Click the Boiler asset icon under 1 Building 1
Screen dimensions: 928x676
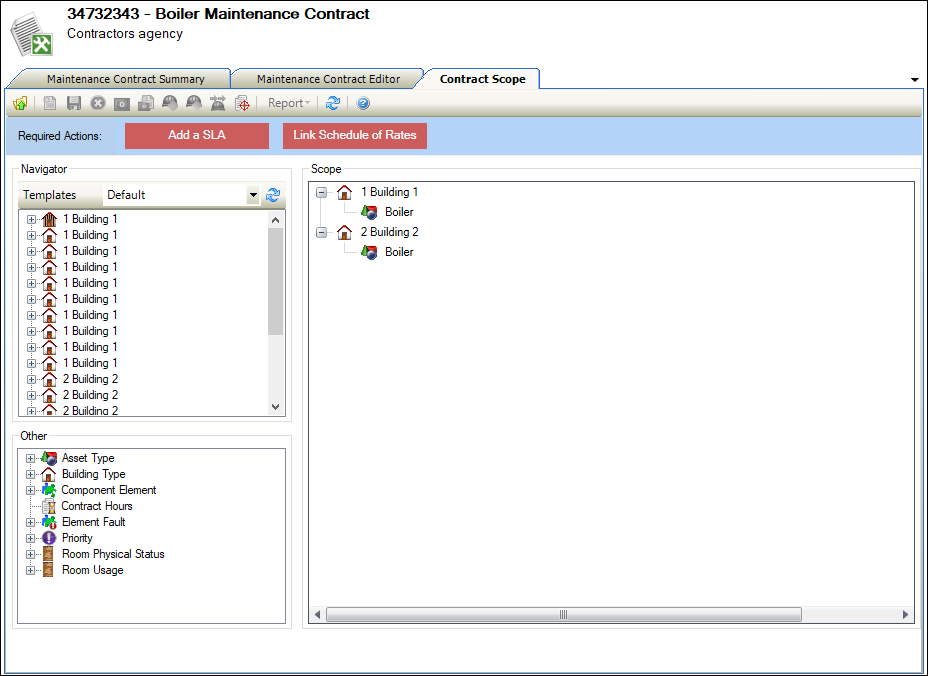[369, 212]
